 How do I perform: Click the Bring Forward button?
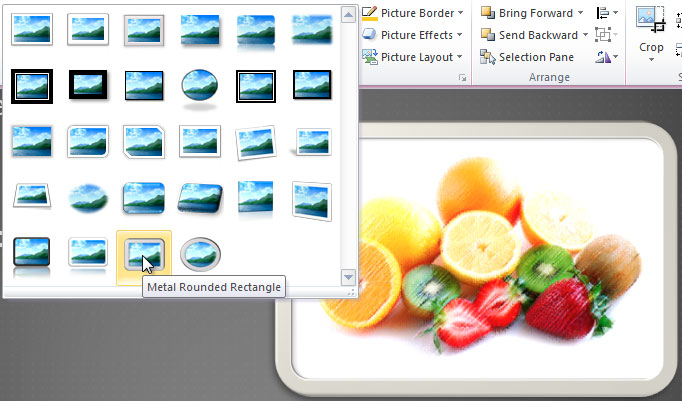(x=527, y=13)
